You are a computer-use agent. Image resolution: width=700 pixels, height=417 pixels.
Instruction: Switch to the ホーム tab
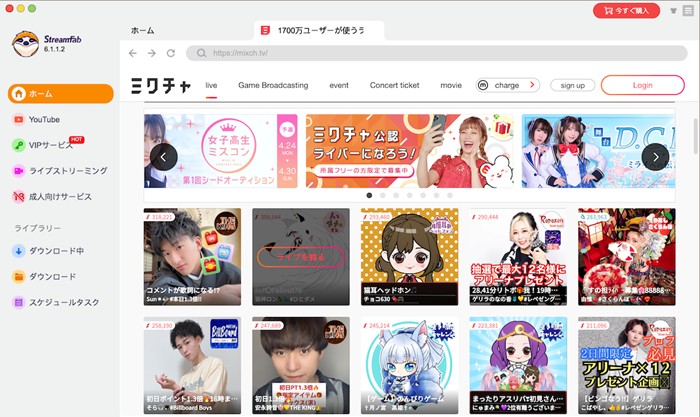[x=142, y=31]
